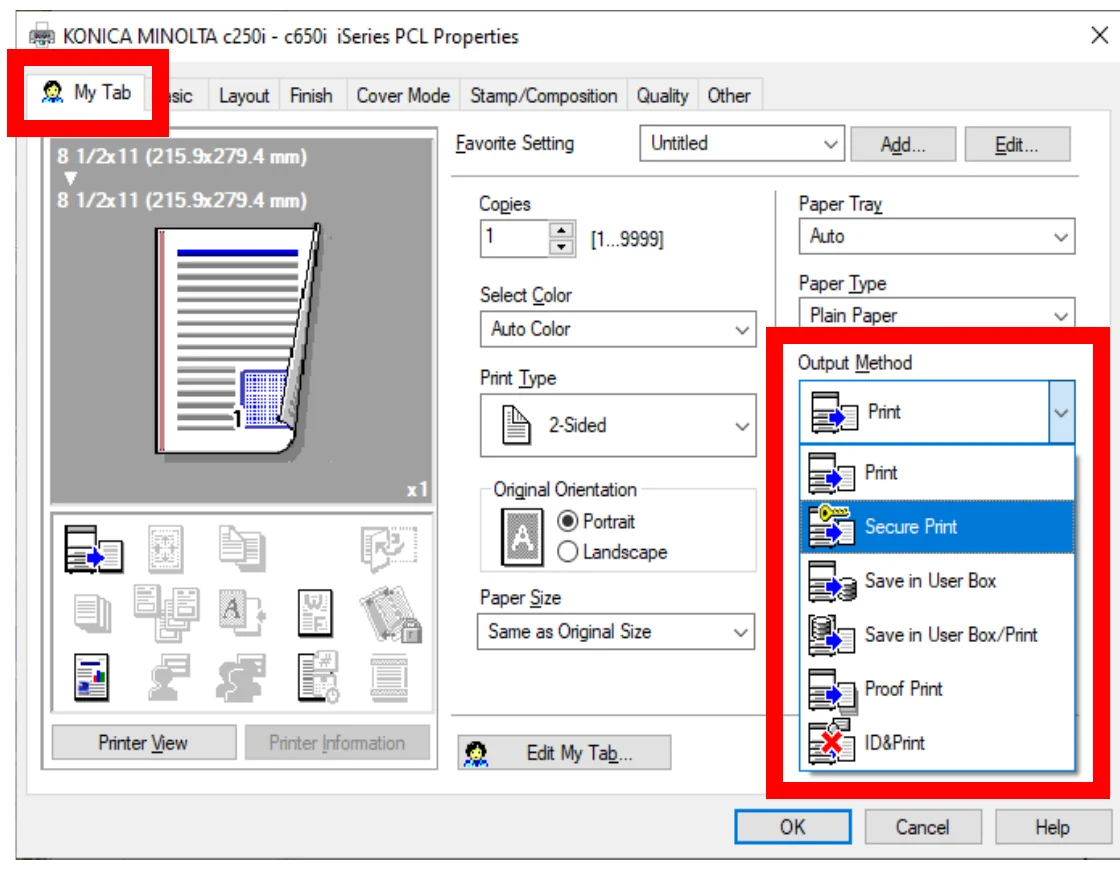Switch to the My Tab tab
1120x870 pixels.
click(88, 92)
